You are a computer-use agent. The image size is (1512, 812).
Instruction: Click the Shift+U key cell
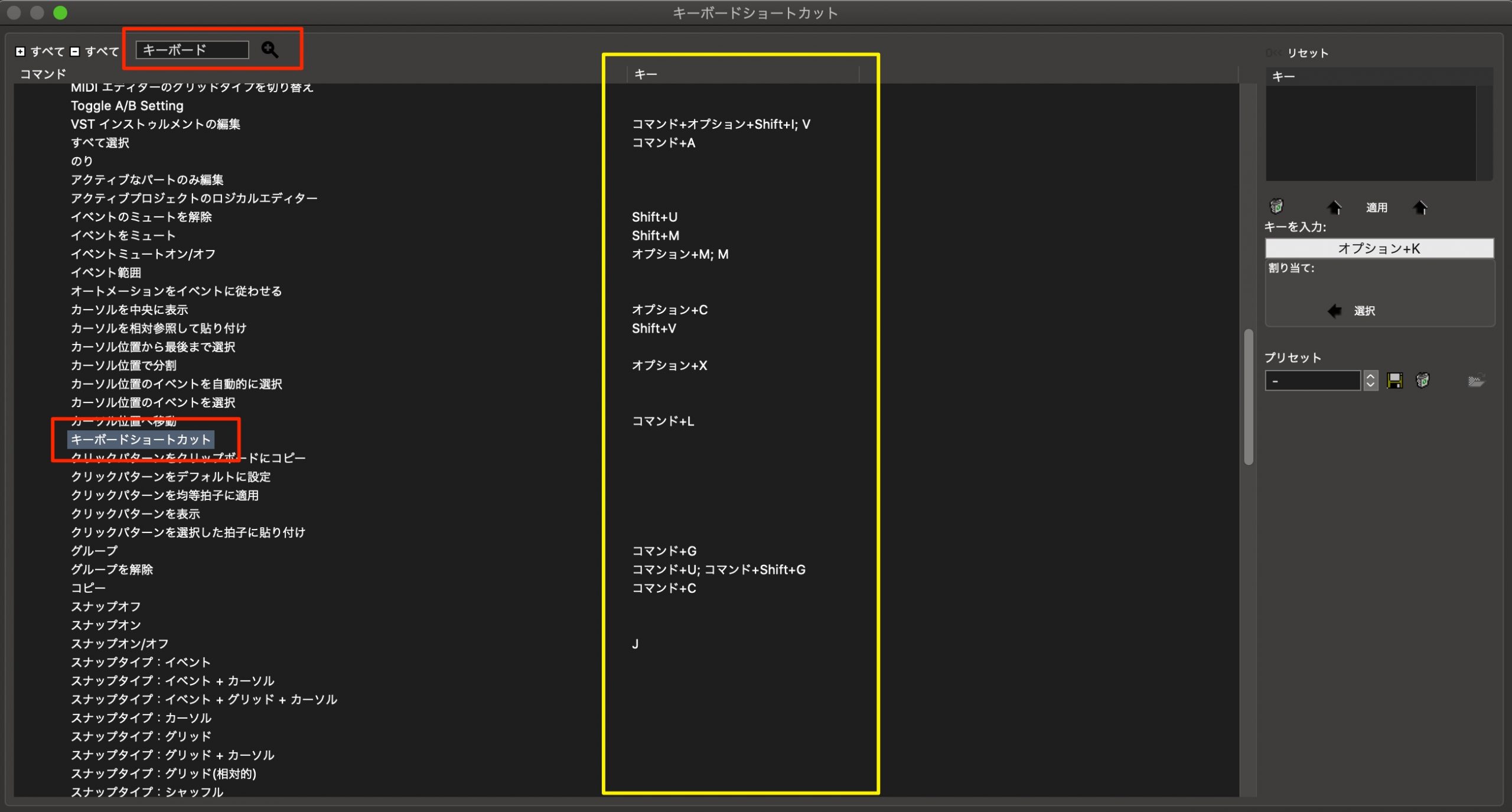[x=654, y=217]
